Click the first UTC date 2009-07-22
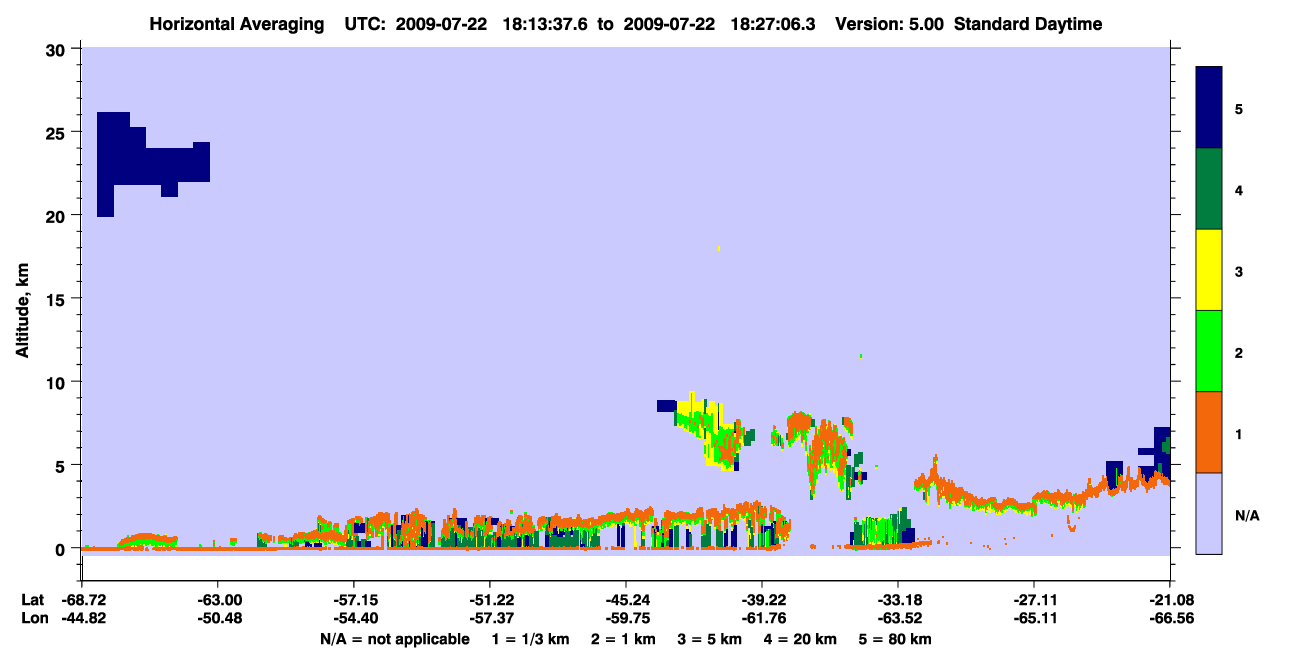Image resolution: width=1300 pixels, height=667 pixels. [x=441, y=24]
